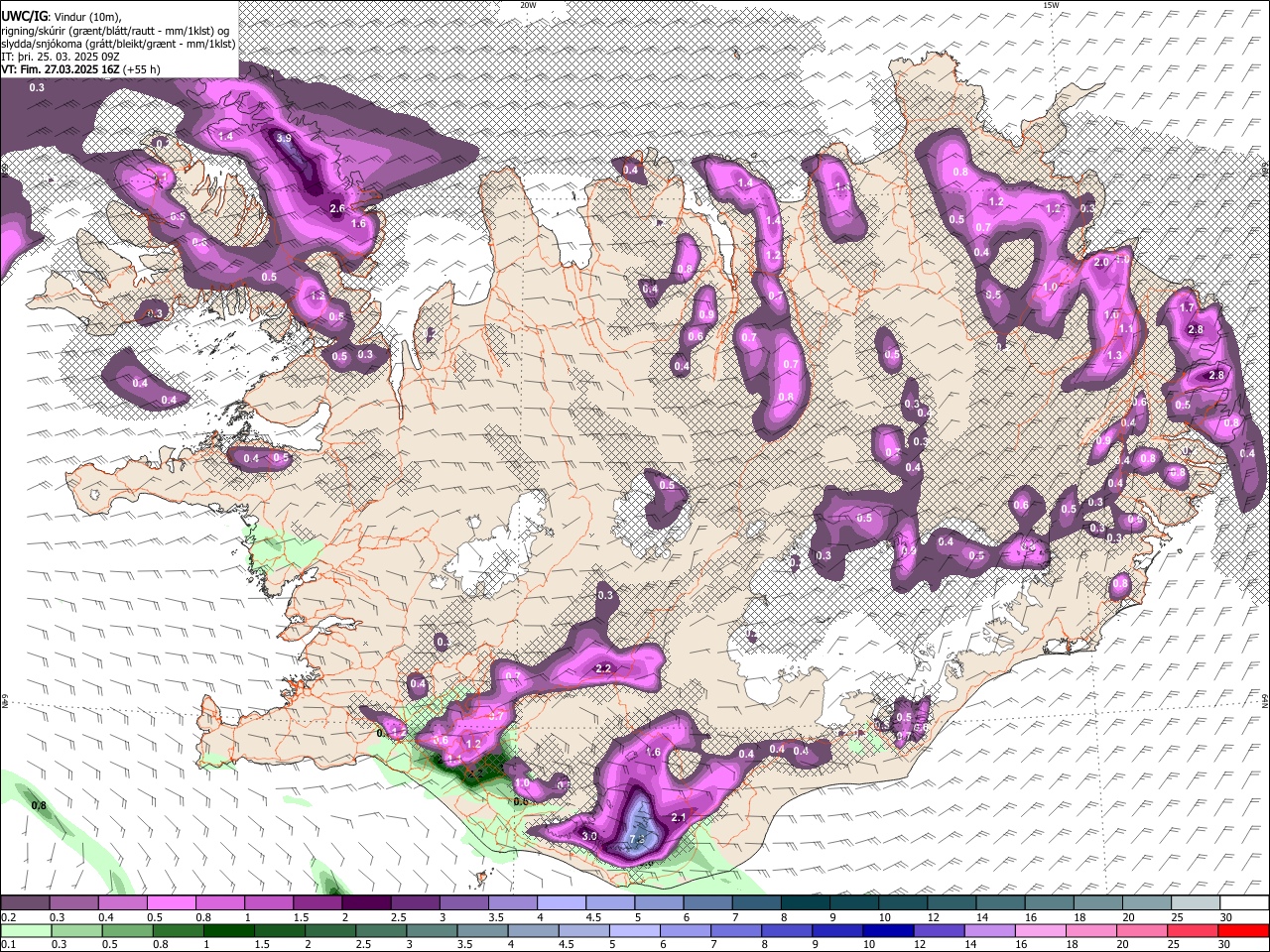Click the red-pink bottom-row swatch between 25 and 30
The width and height of the screenshot is (1270, 952).
(1195, 930)
